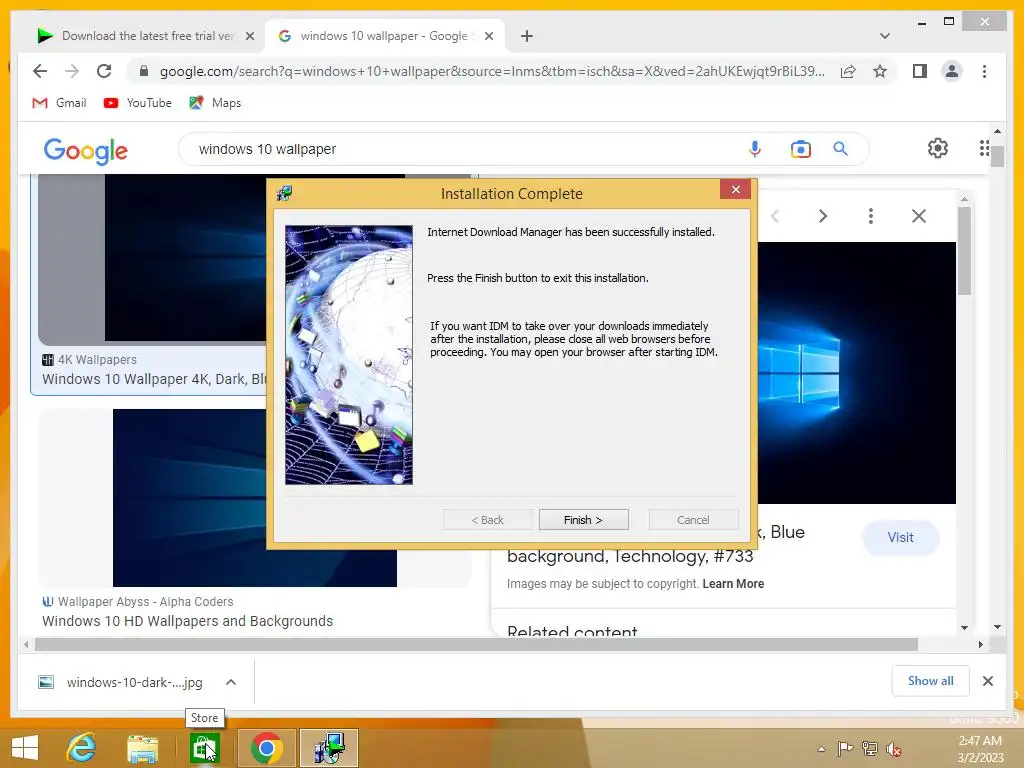The image size is (1024, 768).
Task: Click the horizontal page scrollbar
Action: pos(476,645)
